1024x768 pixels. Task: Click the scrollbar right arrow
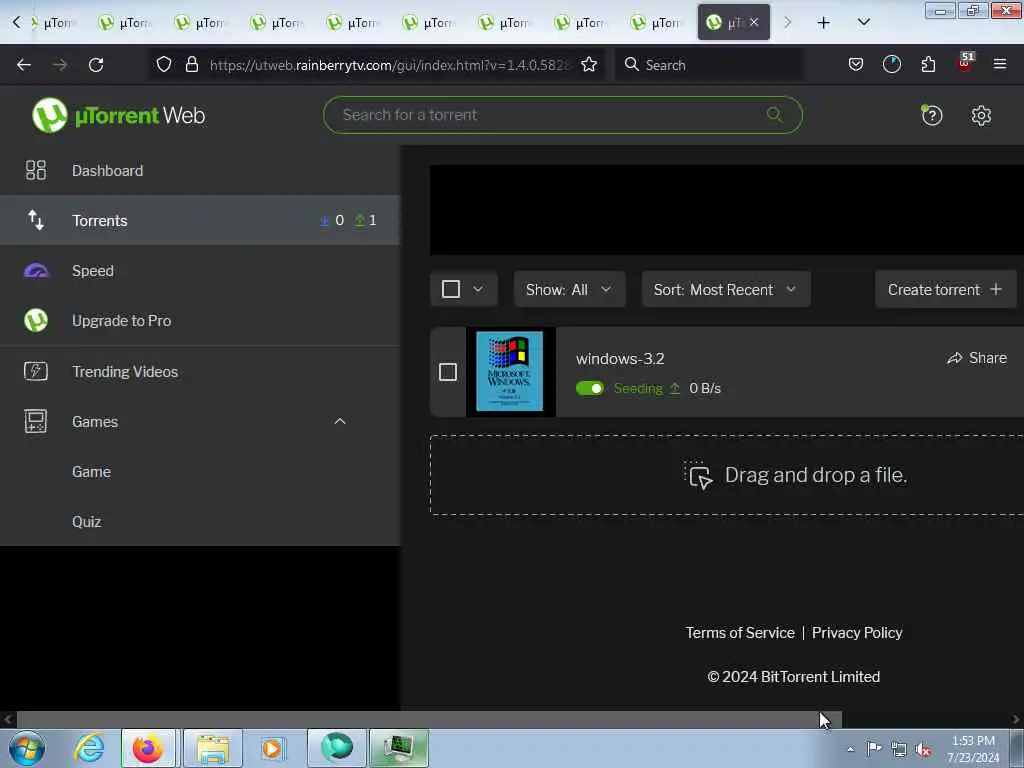(1016, 719)
